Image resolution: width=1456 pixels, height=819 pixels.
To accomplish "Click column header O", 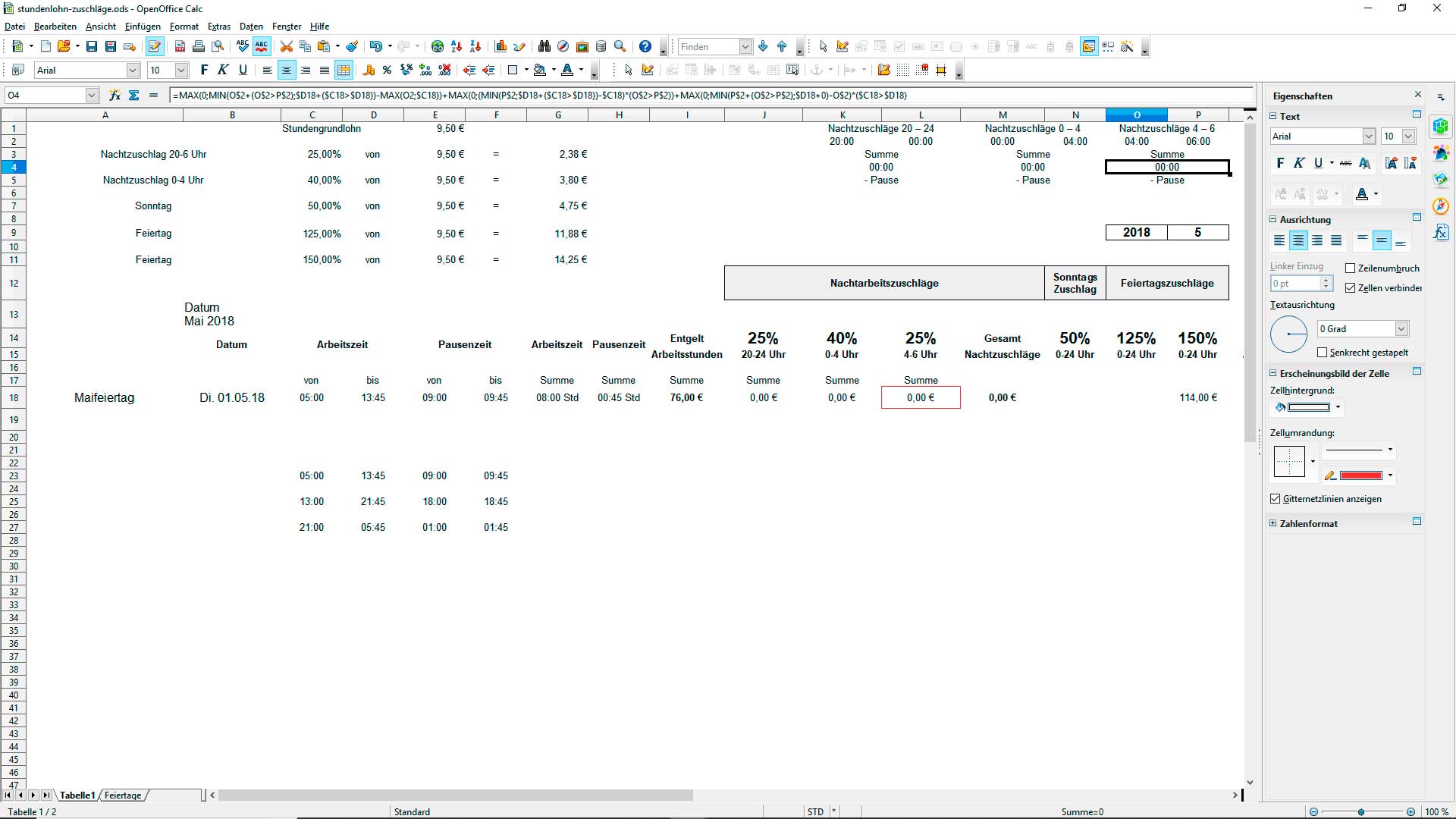I will click(1136, 115).
